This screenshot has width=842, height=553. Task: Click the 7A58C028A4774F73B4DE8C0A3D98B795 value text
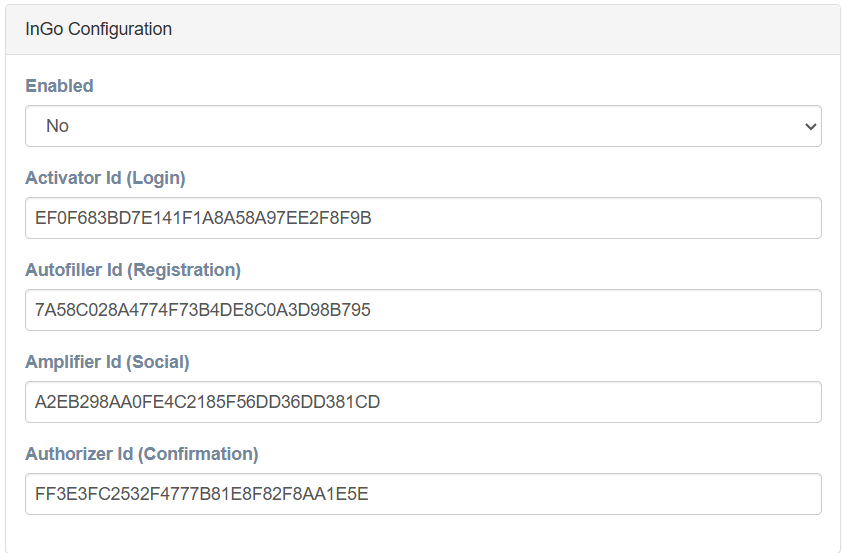click(x=202, y=310)
